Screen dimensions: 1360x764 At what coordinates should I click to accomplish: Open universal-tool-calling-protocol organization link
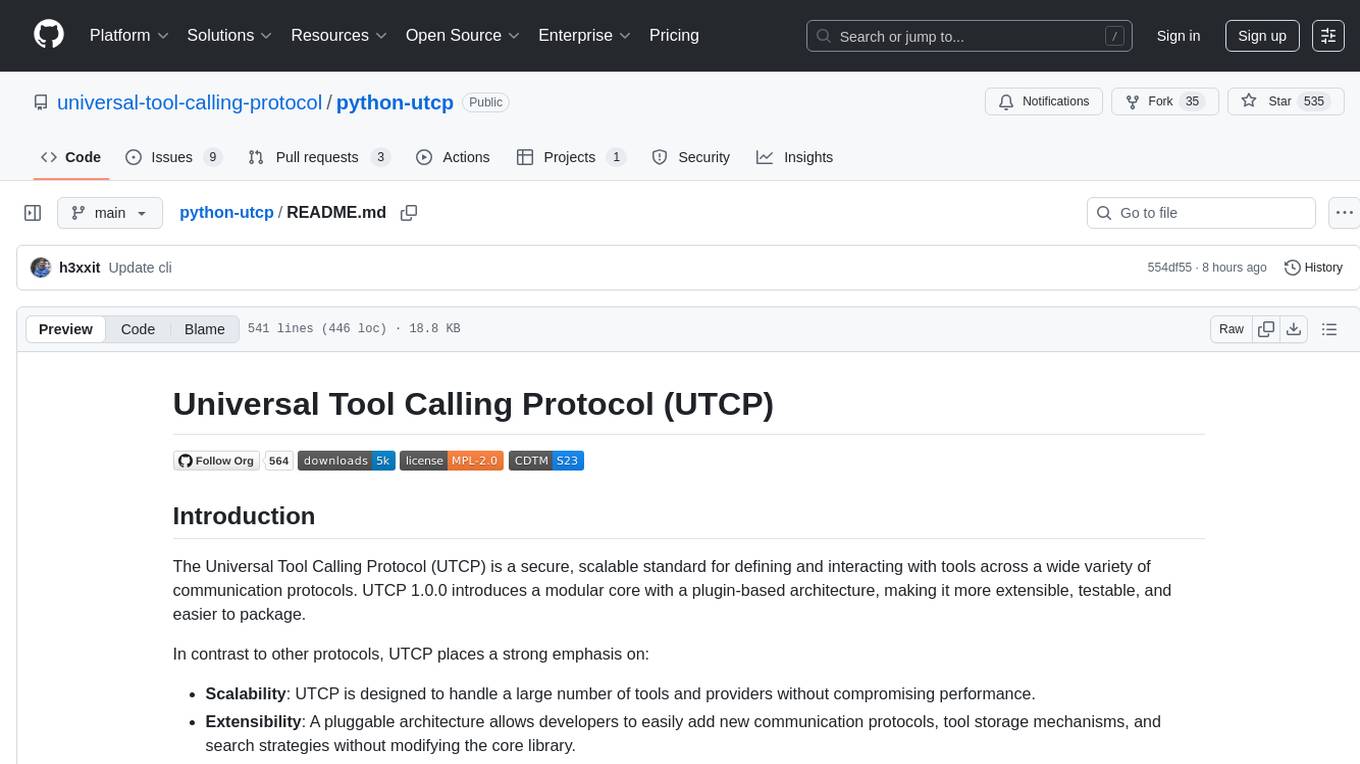189,102
